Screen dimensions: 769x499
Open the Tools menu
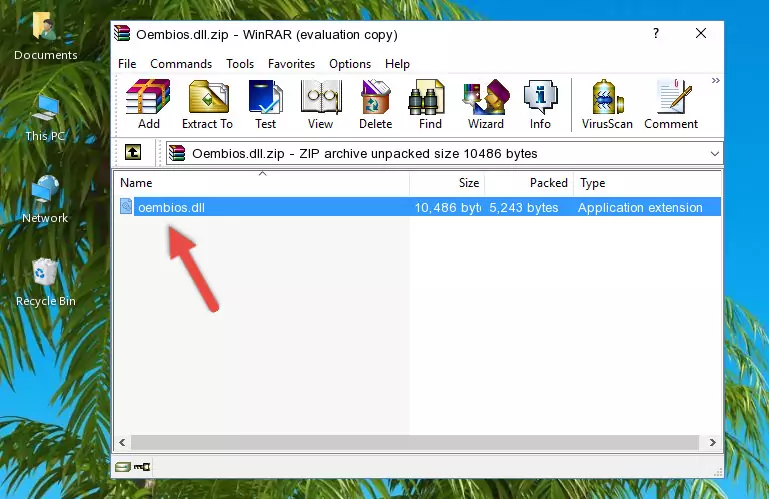[x=240, y=64]
